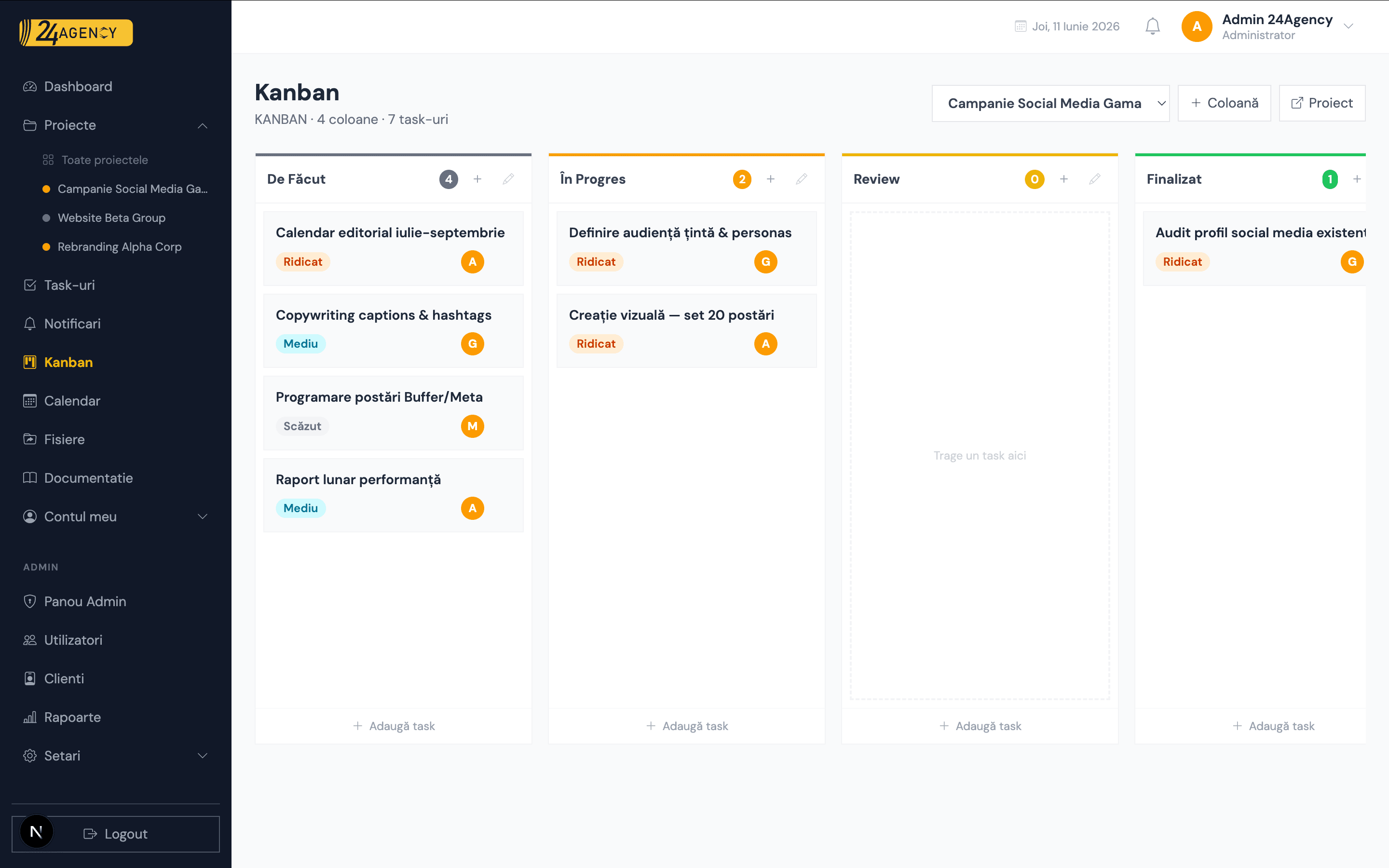Click the 24Agency logo
The height and width of the screenshot is (868, 1389).
click(x=76, y=33)
